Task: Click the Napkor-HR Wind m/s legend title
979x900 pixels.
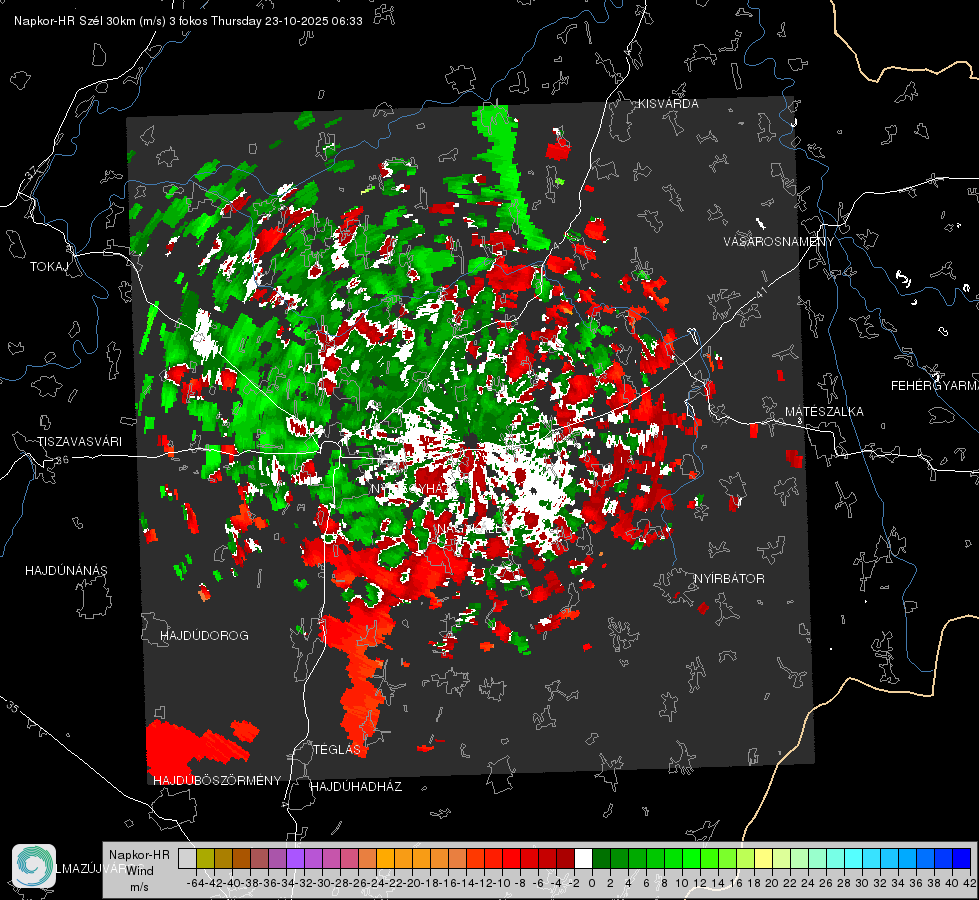Action: pos(139,871)
